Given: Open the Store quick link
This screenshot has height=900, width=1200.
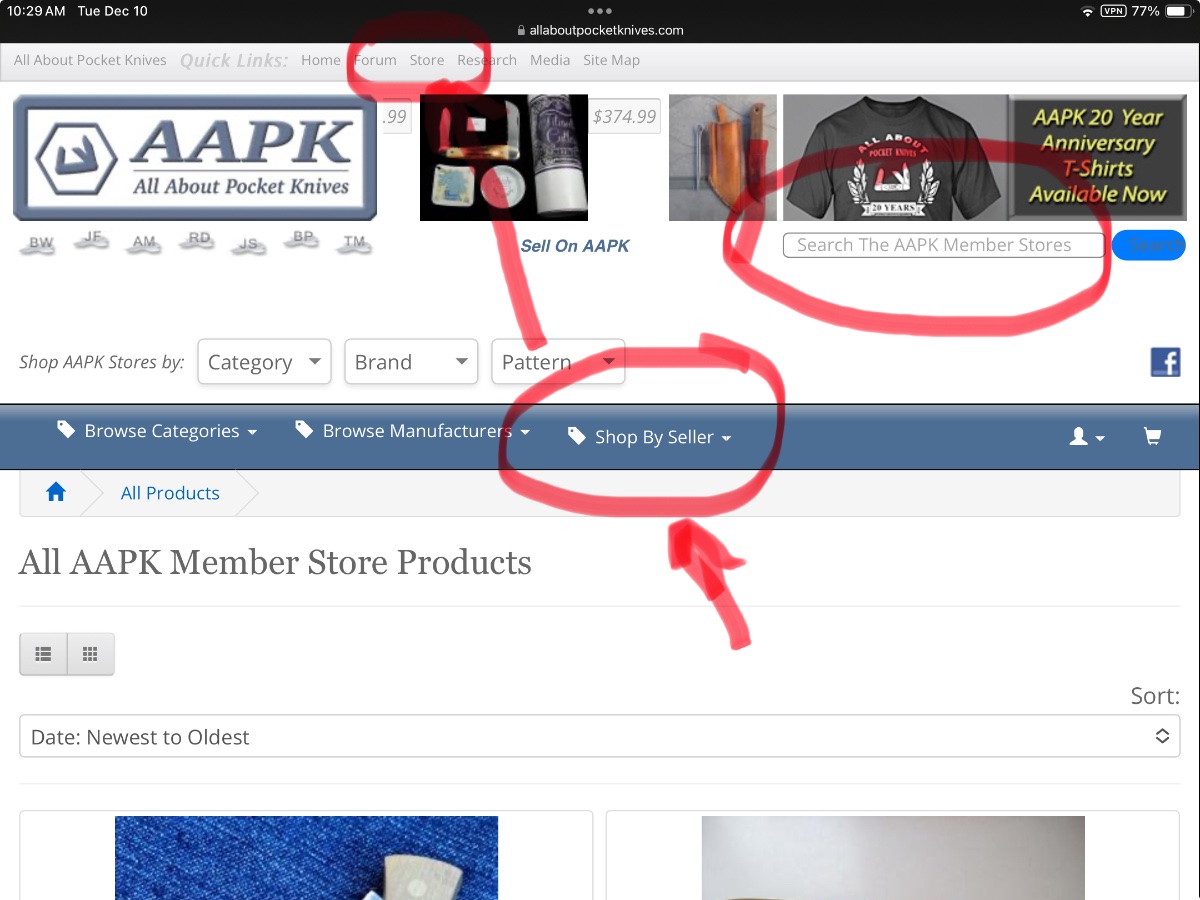Looking at the screenshot, I should click(x=427, y=60).
